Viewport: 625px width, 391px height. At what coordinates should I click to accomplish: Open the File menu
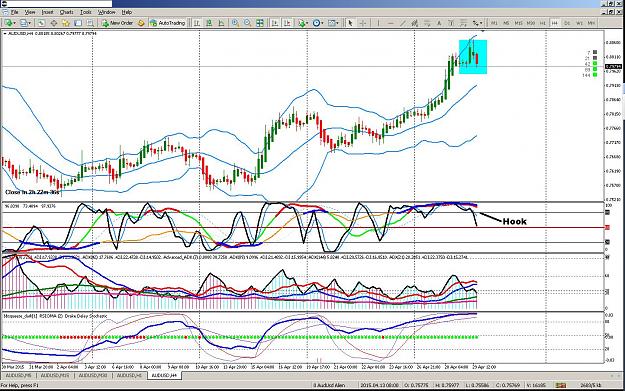click(14, 12)
